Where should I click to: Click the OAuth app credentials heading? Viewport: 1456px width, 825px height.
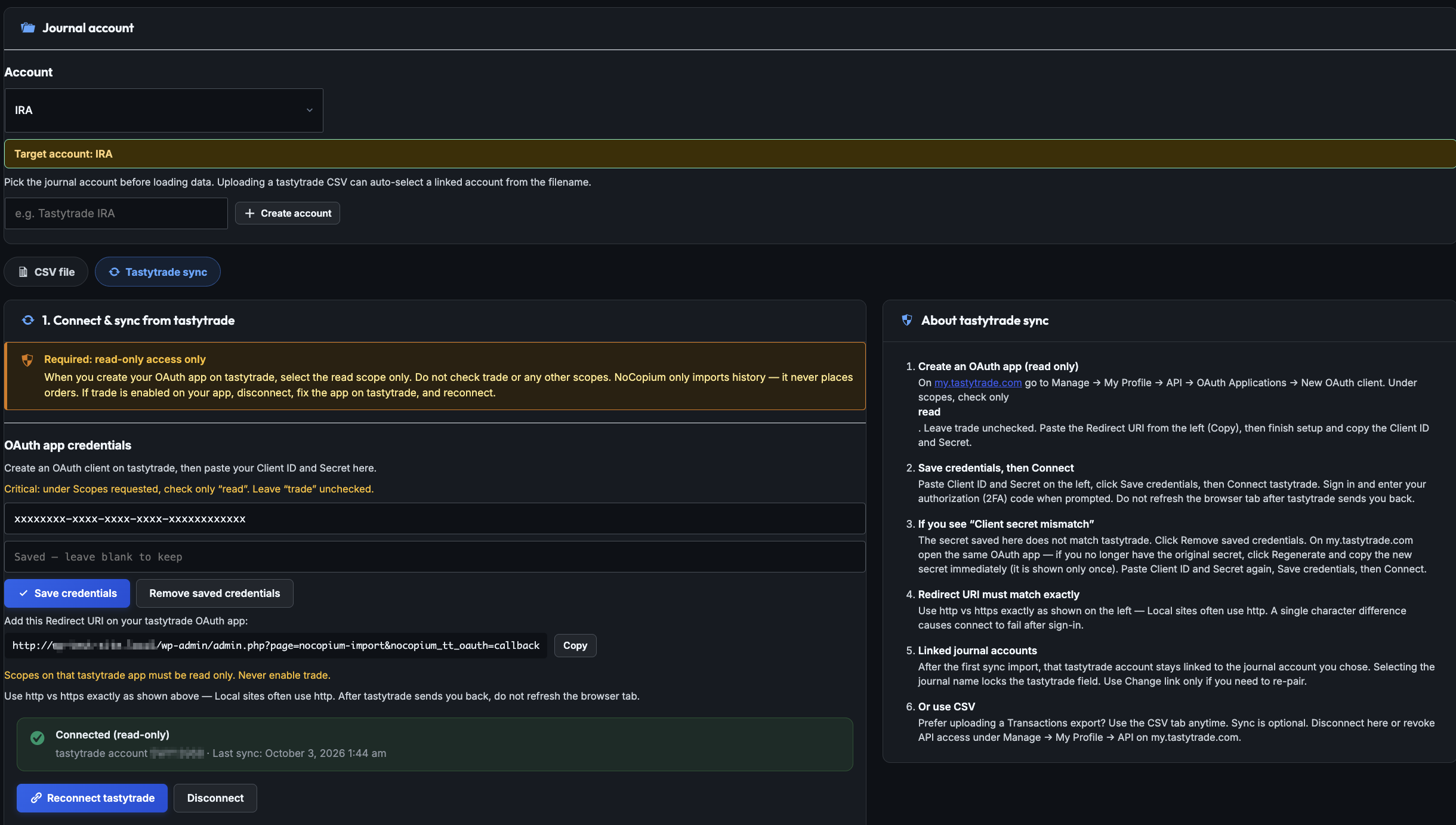click(x=67, y=445)
